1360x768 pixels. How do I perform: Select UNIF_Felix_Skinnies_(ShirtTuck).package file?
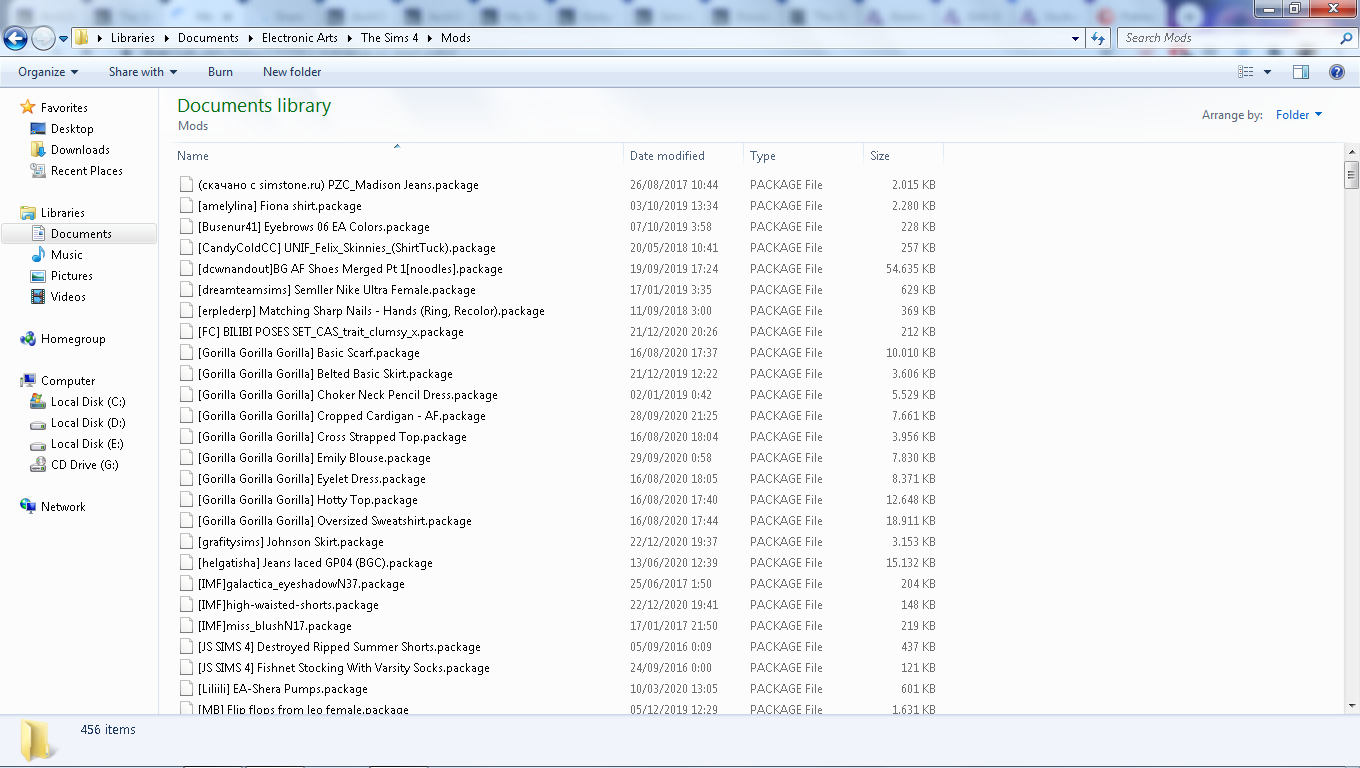[347, 248]
